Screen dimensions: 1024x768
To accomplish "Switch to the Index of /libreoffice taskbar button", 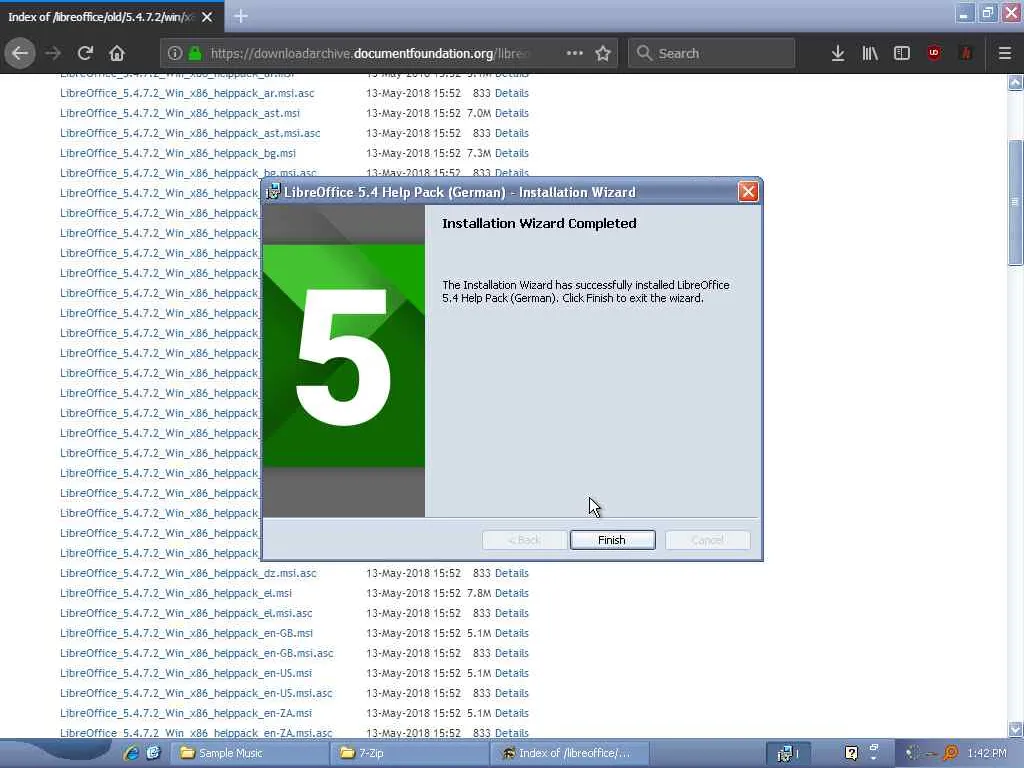I will point(569,753).
